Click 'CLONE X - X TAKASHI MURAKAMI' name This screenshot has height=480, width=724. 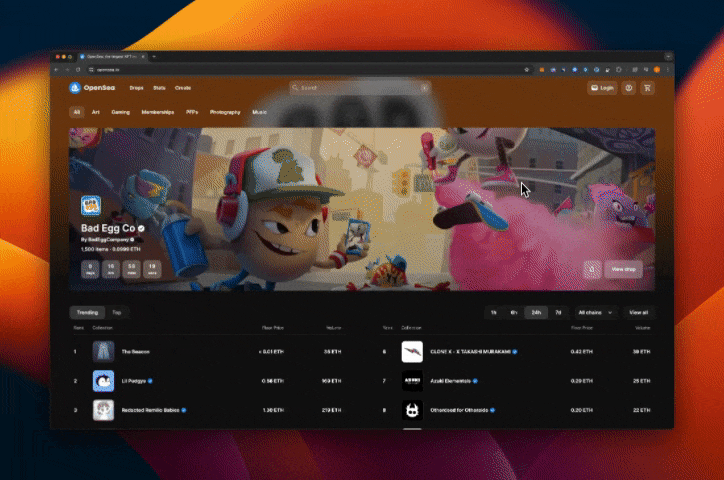[471, 352]
